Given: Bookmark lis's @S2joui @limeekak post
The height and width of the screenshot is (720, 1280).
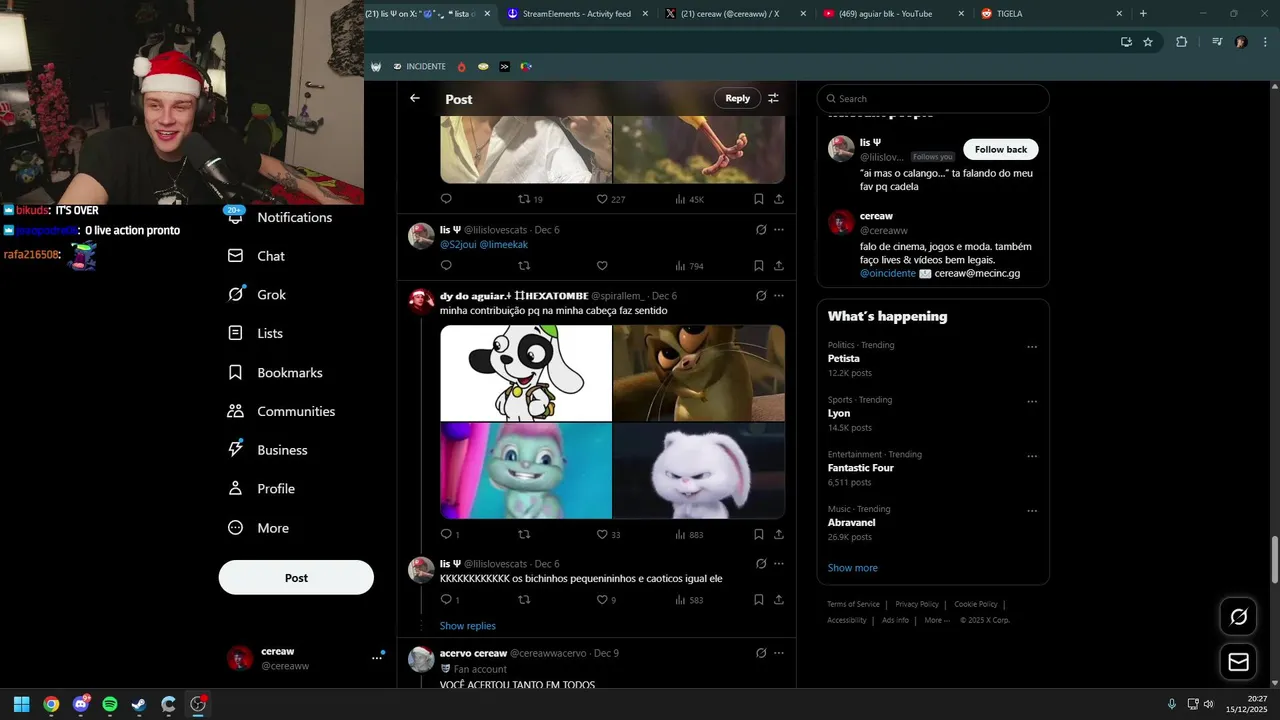Looking at the screenshot, I should tap(759, 266).
